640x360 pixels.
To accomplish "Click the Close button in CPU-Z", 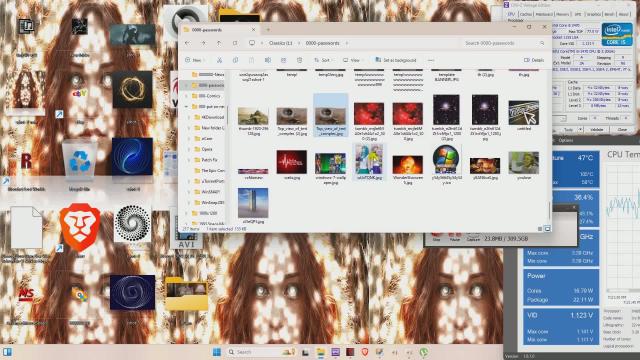I will tap(622, 129).
